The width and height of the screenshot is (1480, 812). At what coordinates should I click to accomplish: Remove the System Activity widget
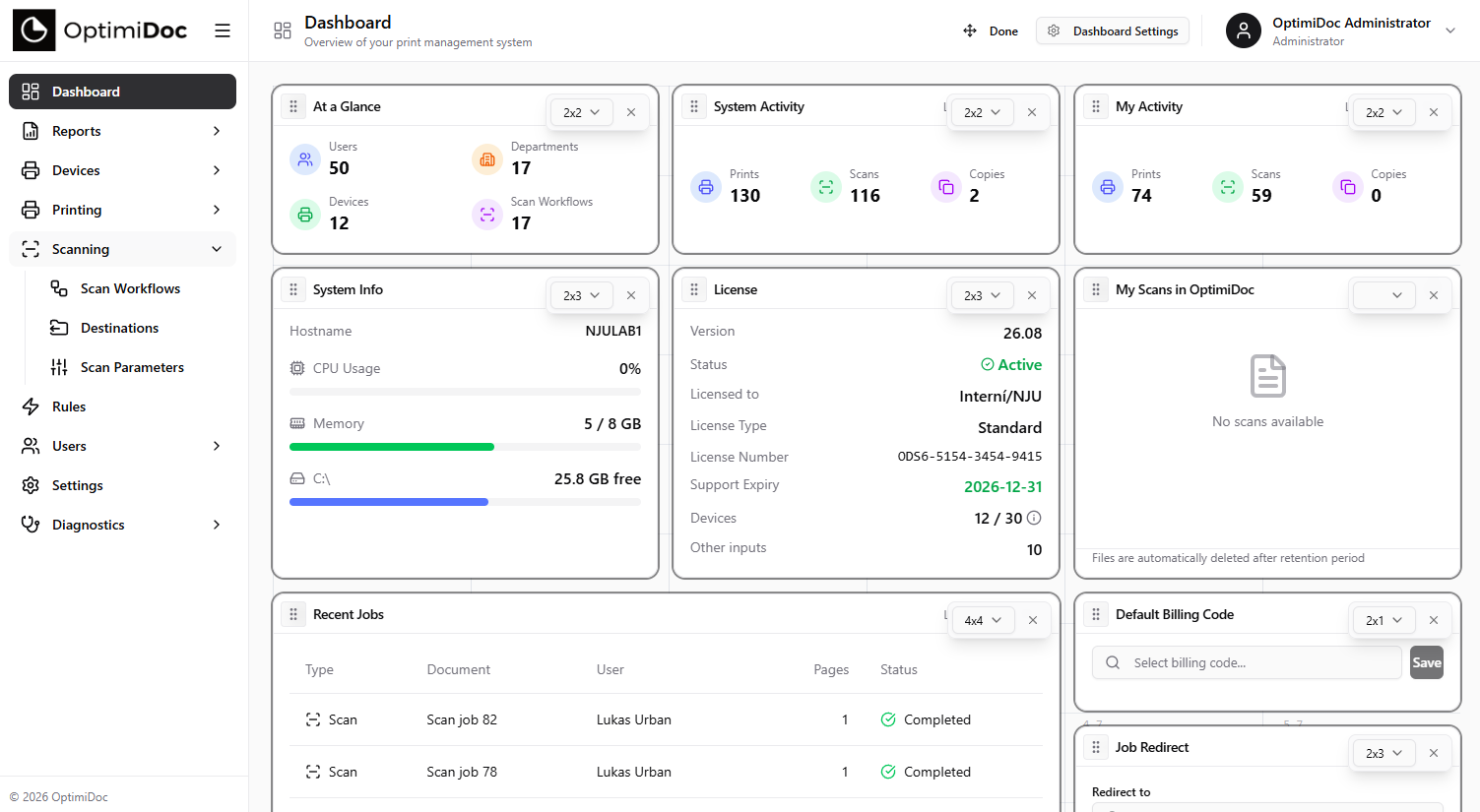[x=1032, y=112]
